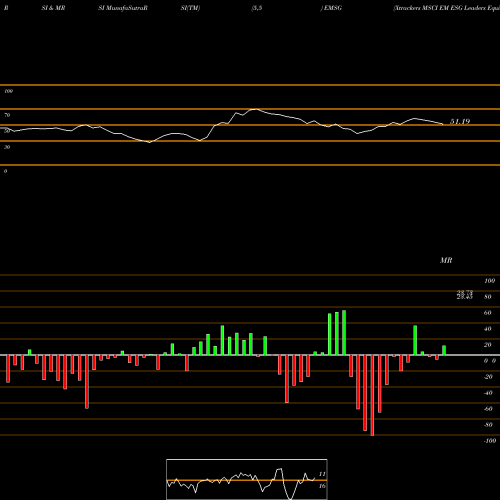Click the overlapping 28.45 value in the MR panel
500x500 pixels.
pos(465,297)
